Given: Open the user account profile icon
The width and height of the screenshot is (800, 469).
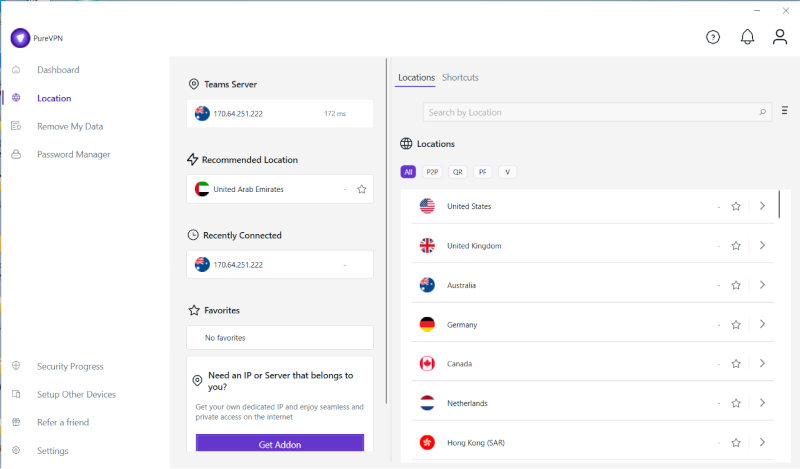Looking at the screenshot, I should pyautogui.click(x=780, y=37).
